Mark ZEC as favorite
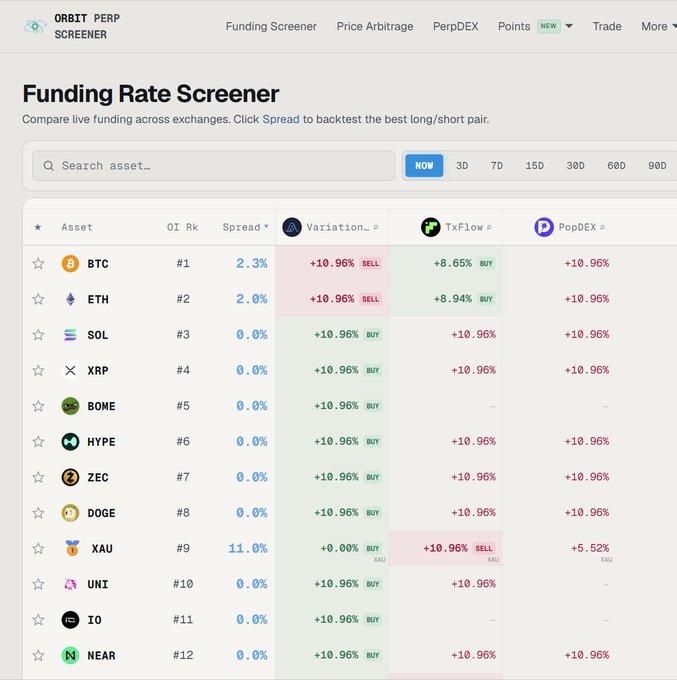 point(38,477)
